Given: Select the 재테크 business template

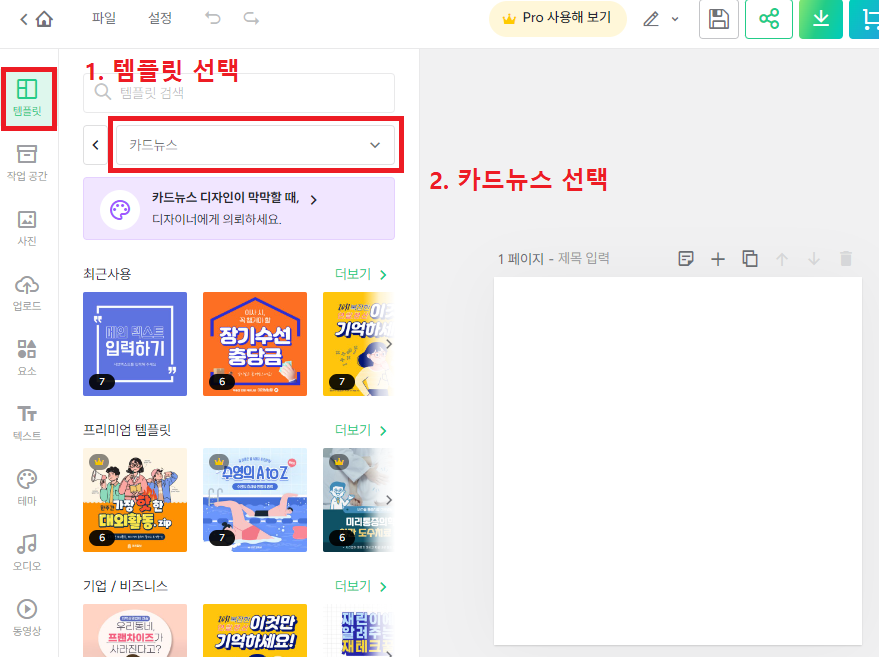Looking at the screenshot, I should click(x=358, y=630).
